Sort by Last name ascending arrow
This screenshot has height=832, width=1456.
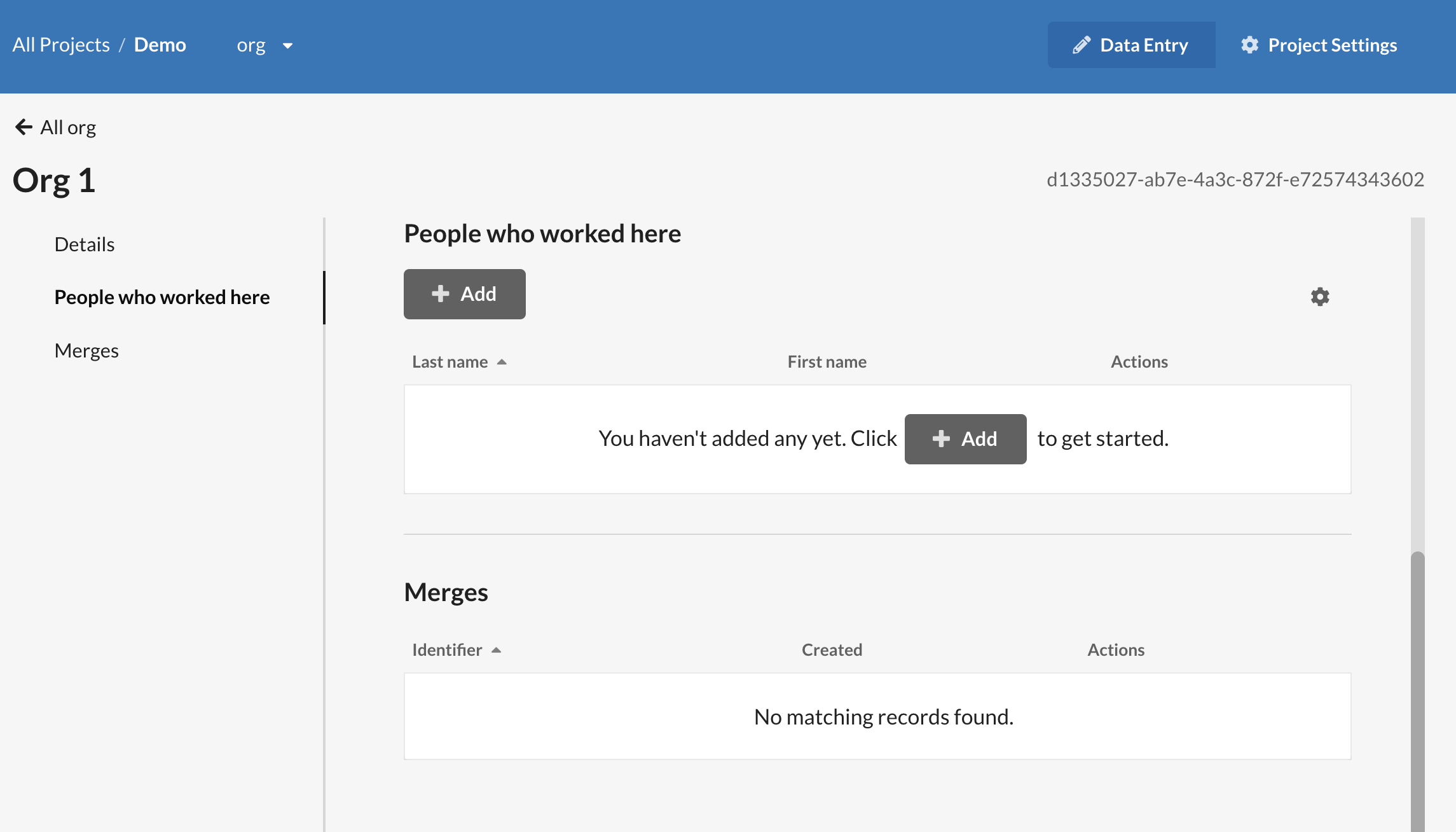502,362
